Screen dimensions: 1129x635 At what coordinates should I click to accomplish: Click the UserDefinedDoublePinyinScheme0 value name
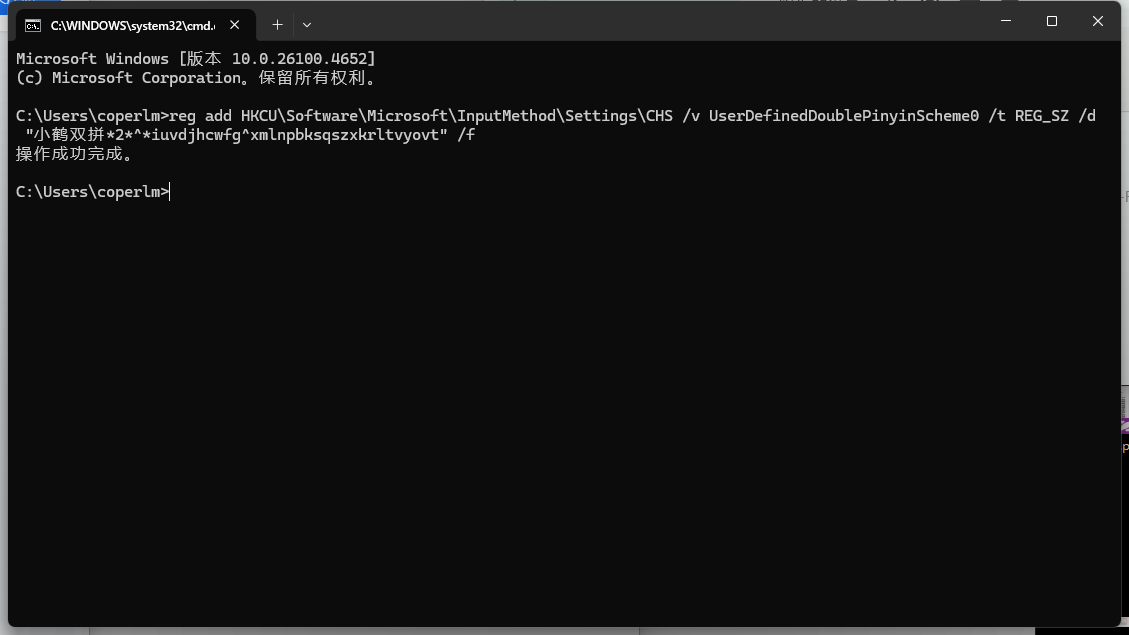tap(843, 115)
